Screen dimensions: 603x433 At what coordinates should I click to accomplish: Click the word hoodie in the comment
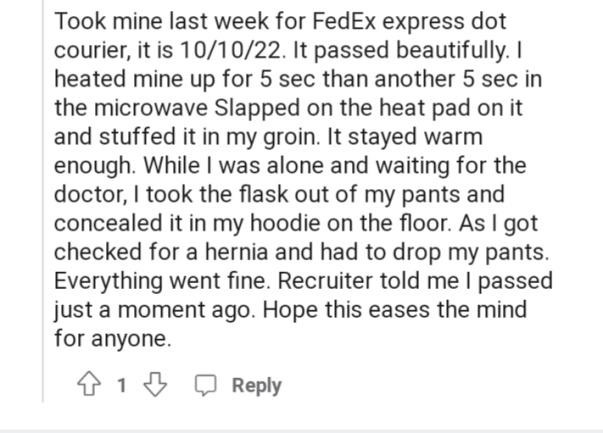click(x=285, y=223)
